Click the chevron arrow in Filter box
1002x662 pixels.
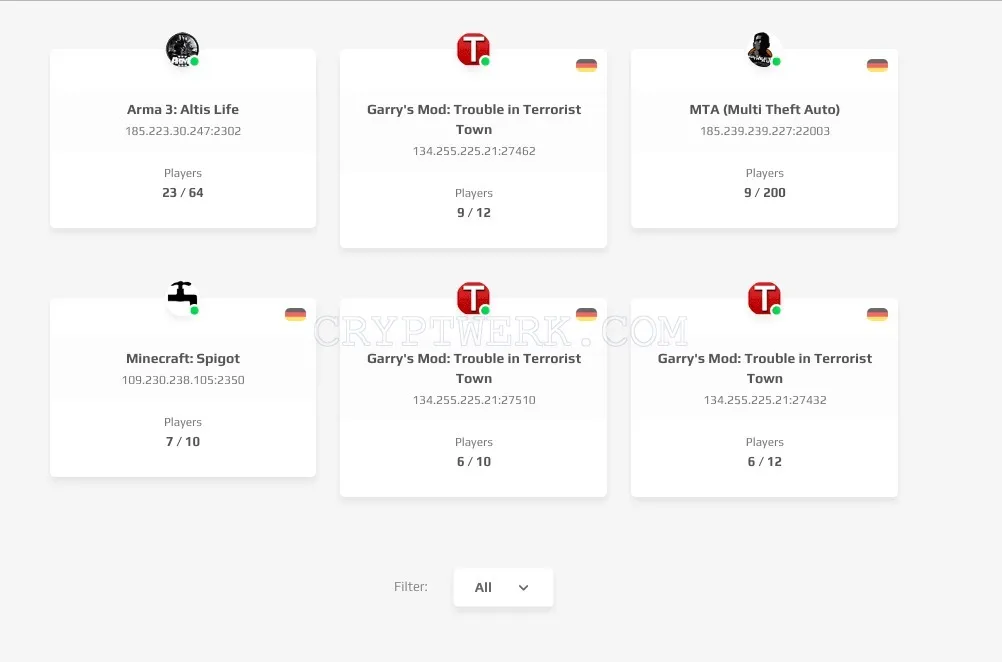[523, 588]
